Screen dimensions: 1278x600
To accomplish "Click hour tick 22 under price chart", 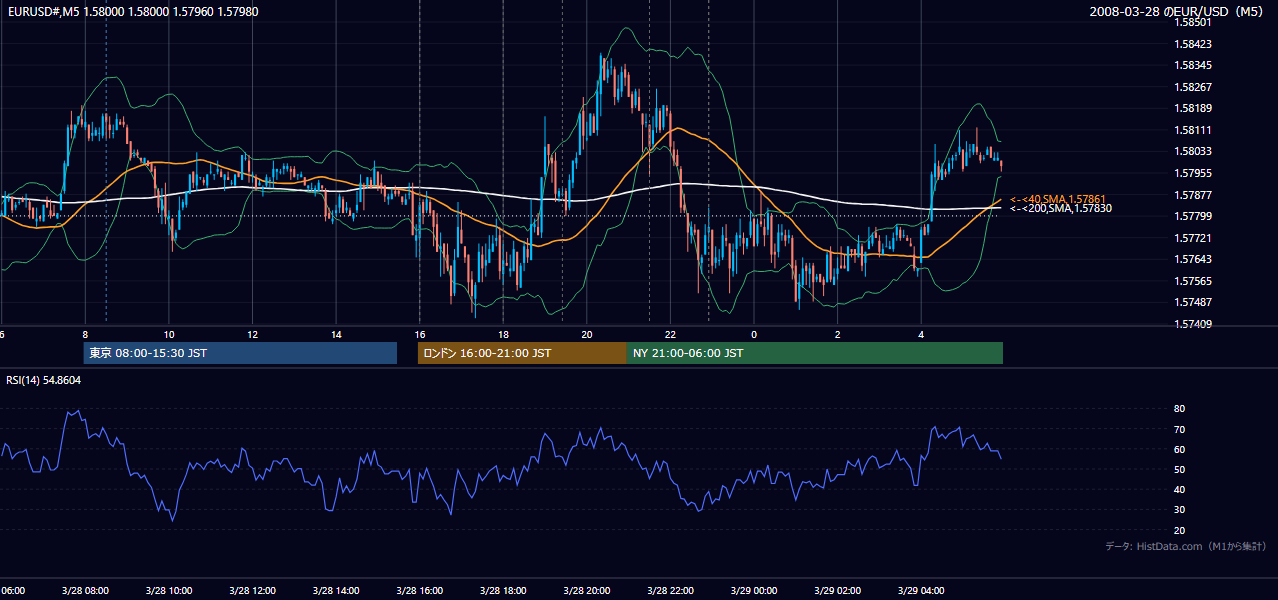I will pos(671,334).
